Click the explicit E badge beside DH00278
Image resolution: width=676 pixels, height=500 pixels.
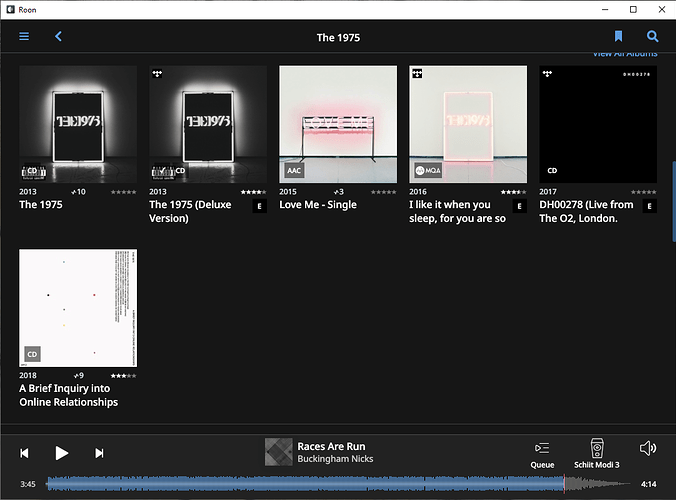pos(649,206)
